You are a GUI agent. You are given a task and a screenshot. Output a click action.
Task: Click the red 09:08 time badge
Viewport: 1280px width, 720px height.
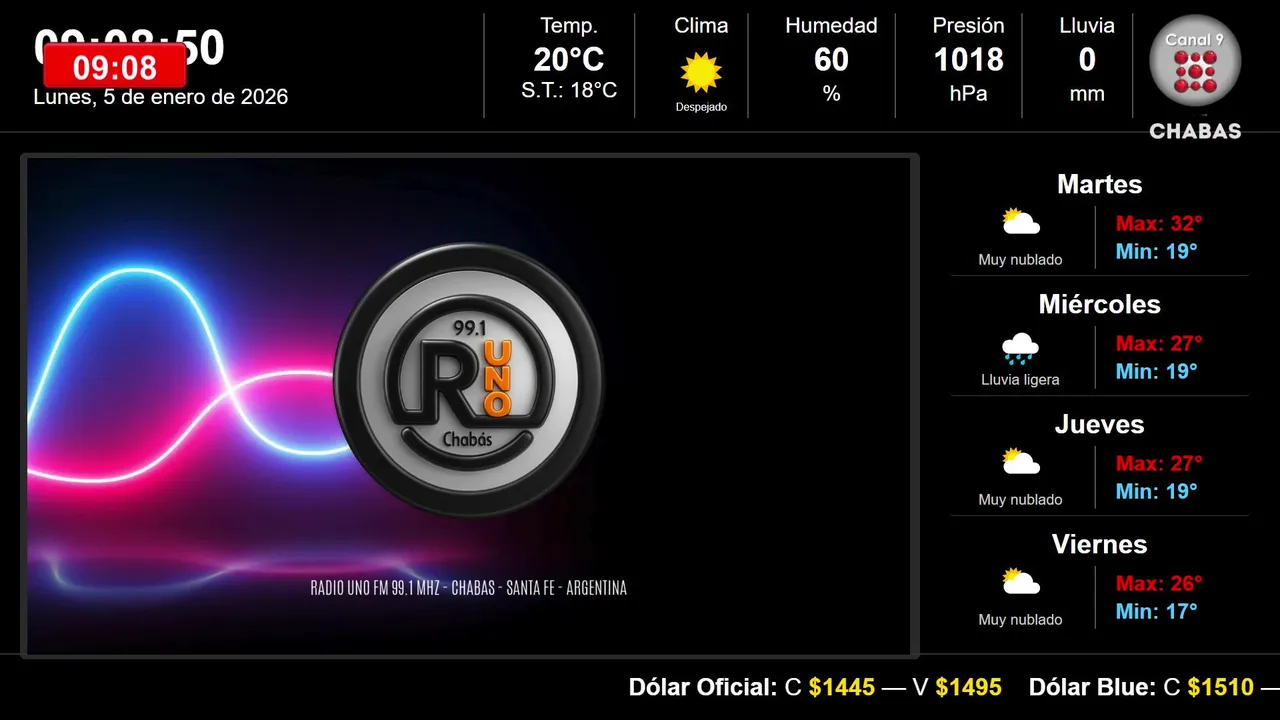[x=115, y=67]
